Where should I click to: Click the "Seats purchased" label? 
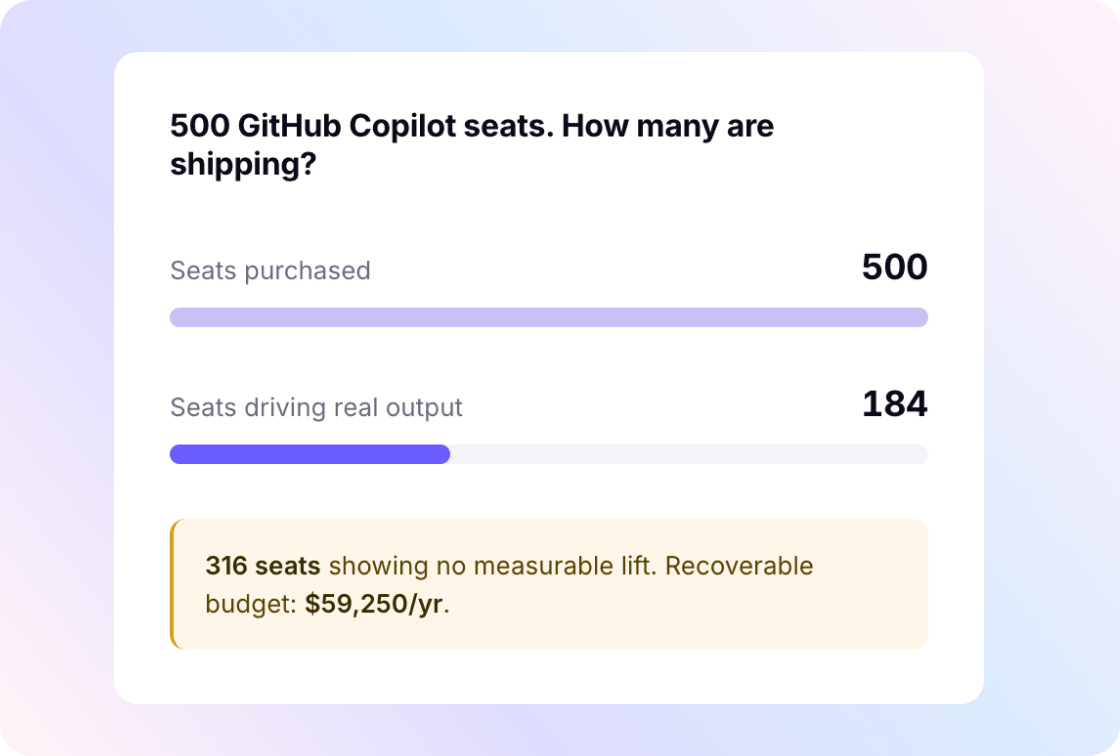[270, 271]
